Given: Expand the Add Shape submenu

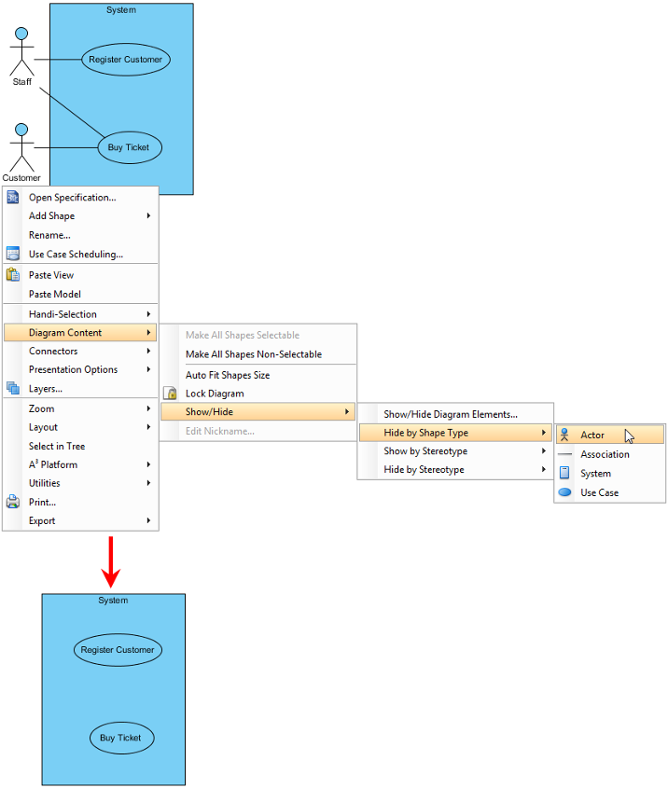Looking at the screenshot, I should tap(80, 216).
